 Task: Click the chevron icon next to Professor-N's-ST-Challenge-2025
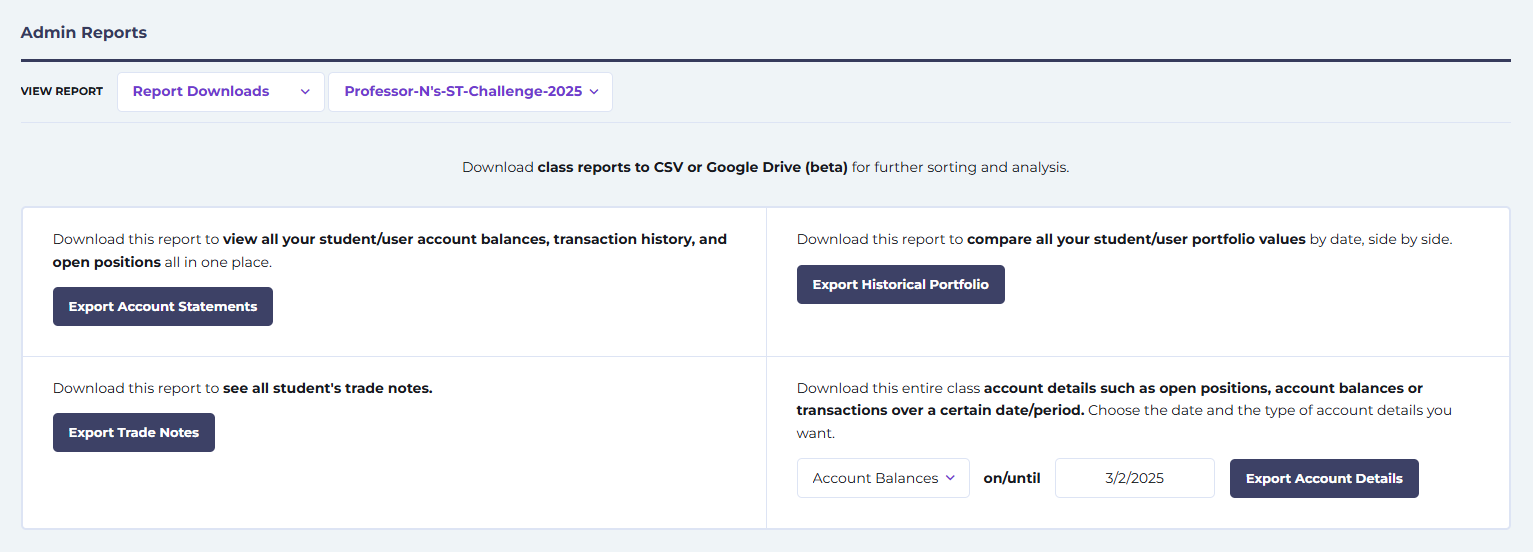(594, 92)
